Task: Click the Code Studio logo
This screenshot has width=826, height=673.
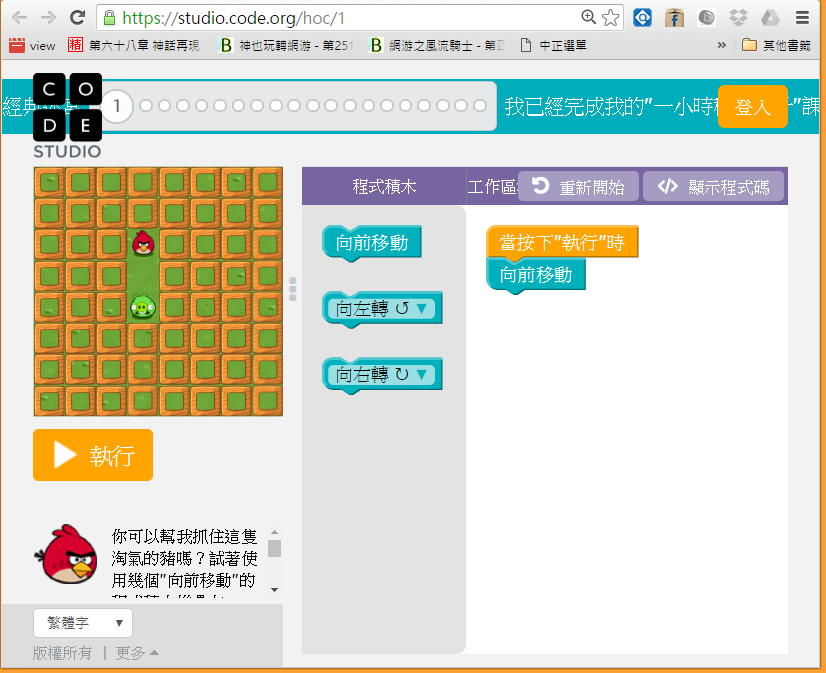Action: pos(67,115)
